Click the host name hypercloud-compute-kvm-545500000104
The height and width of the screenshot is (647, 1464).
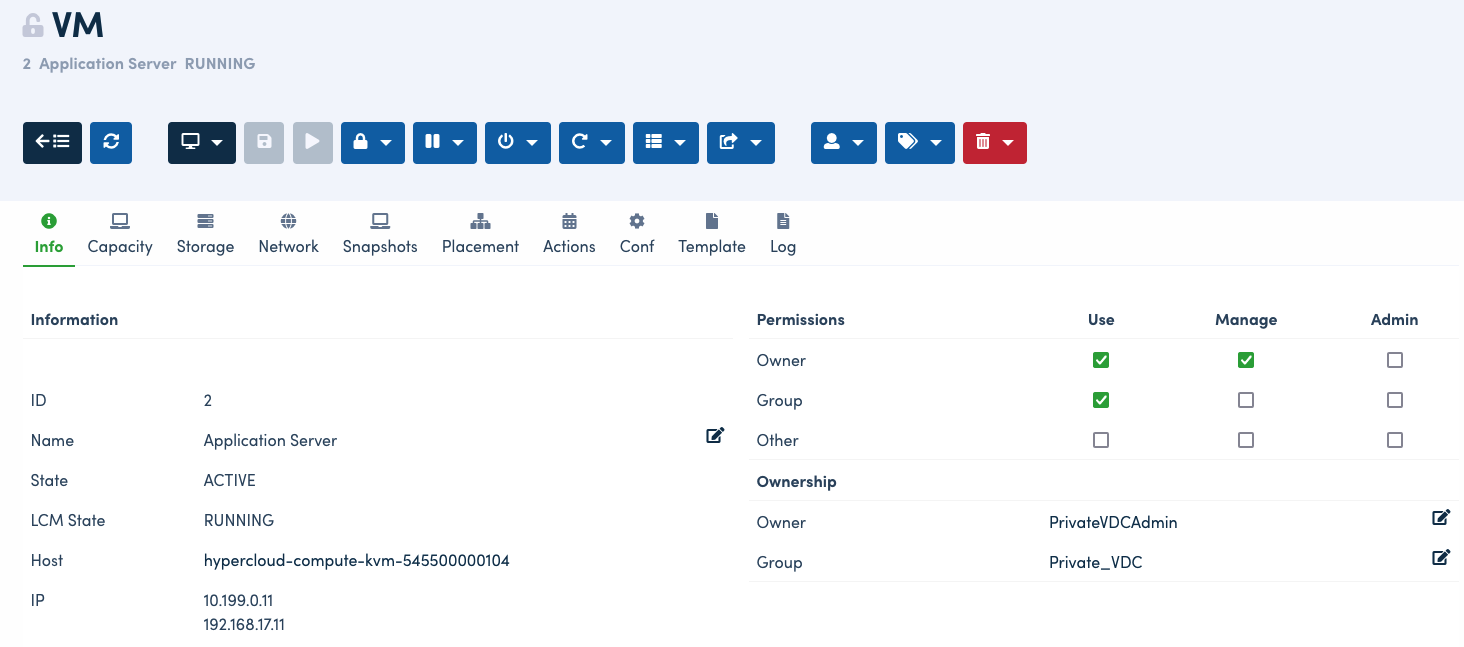point(356,561)
